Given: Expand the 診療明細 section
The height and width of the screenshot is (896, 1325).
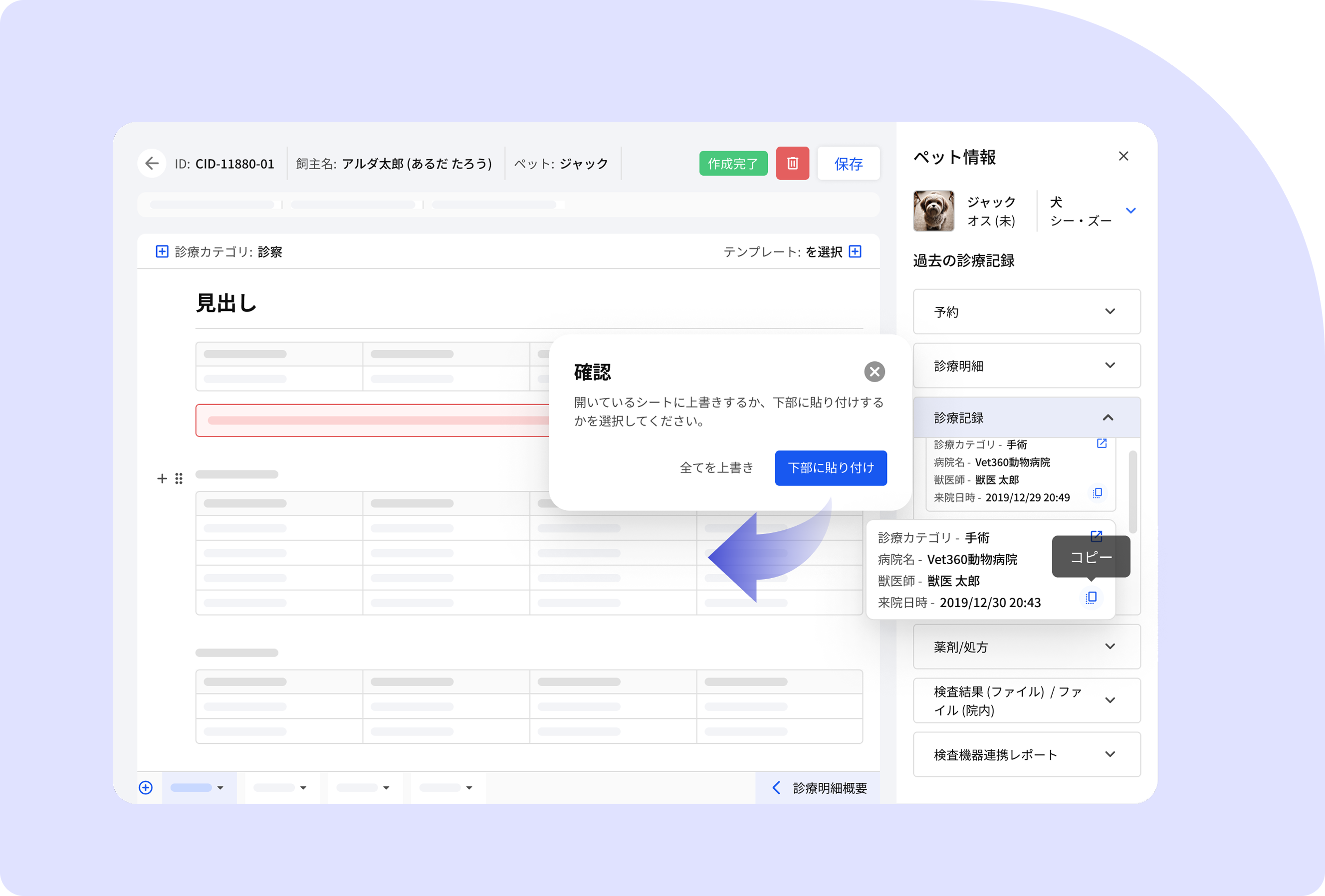Looking at the screenshot, I should point(1027,365).
